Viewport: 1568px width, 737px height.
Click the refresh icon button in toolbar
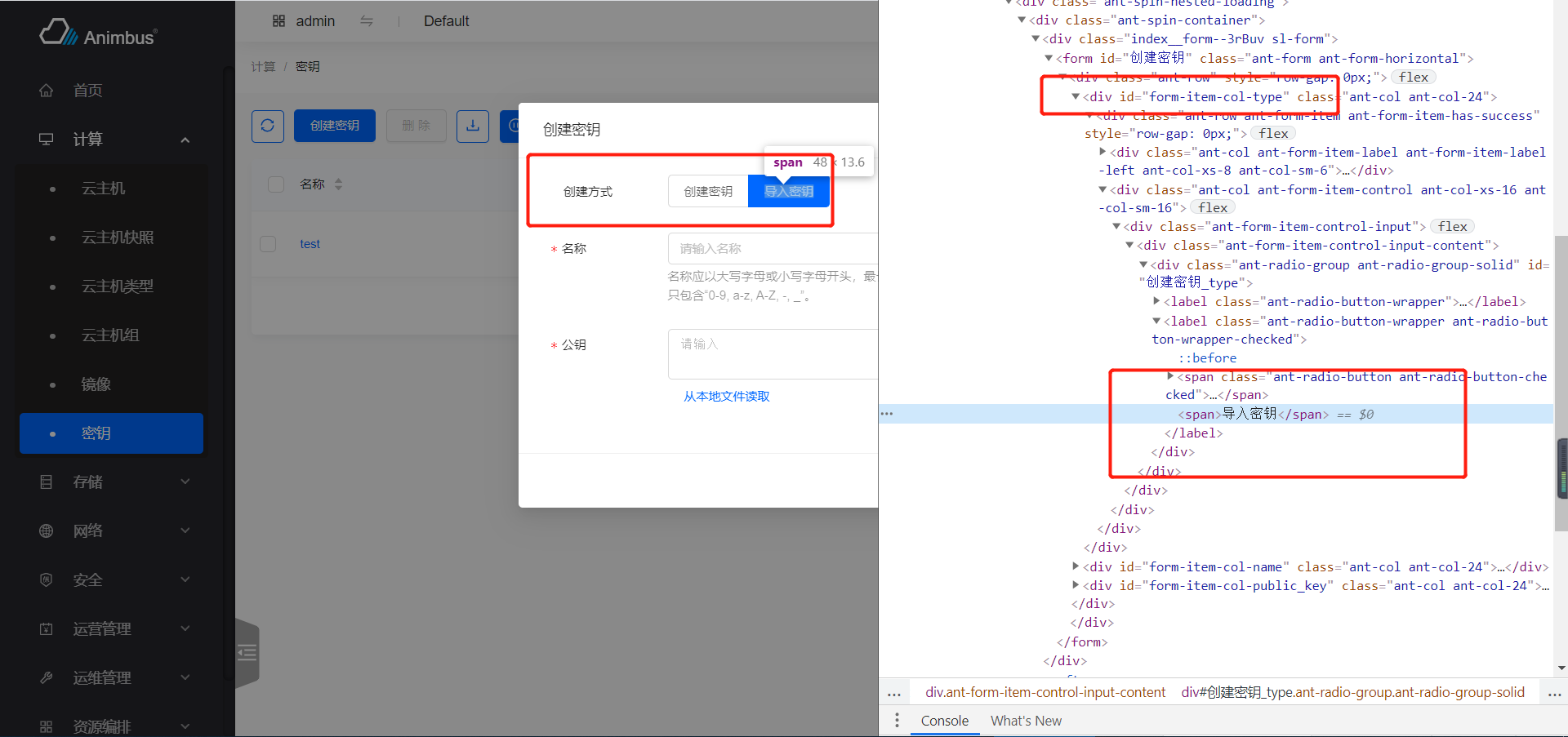pyautogui.click(x=268, y=126)
